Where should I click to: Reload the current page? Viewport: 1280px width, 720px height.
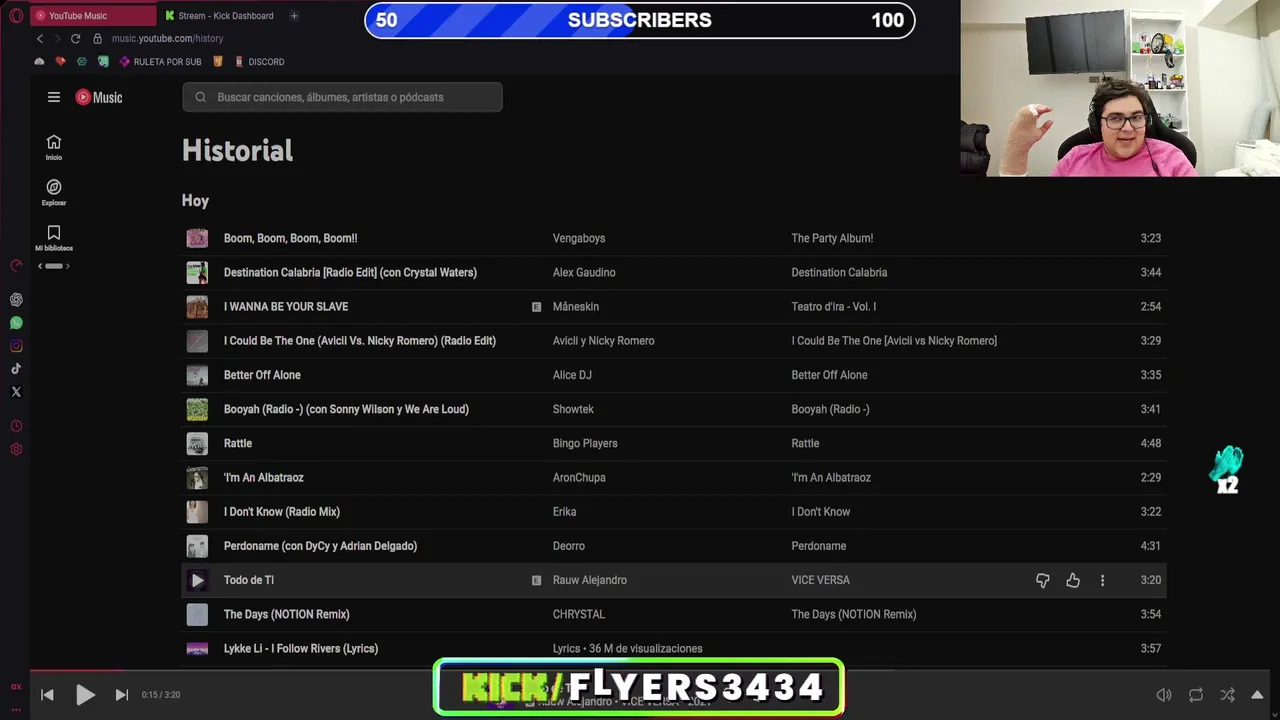pyautogui.click(x=75, y=38)
